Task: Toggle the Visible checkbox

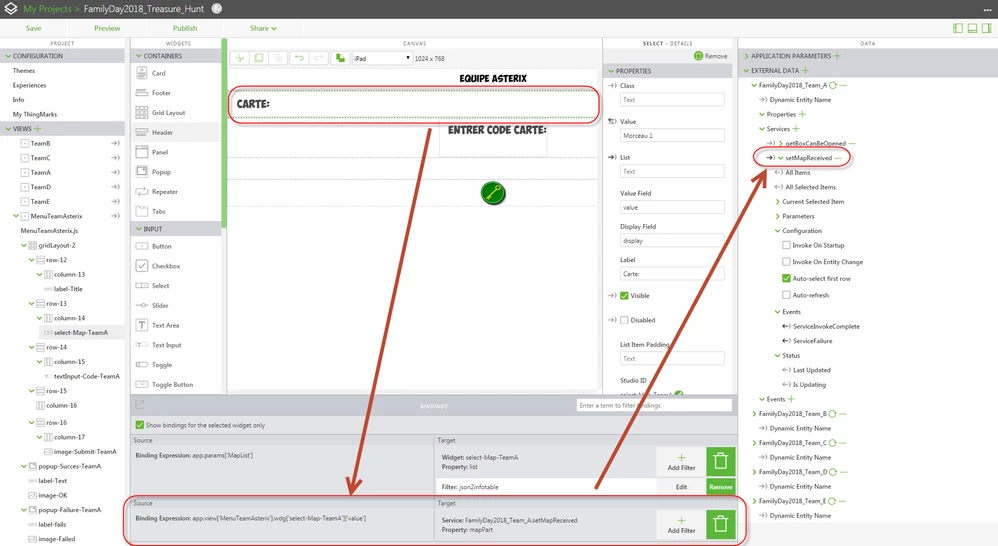Action: [624, 296]
